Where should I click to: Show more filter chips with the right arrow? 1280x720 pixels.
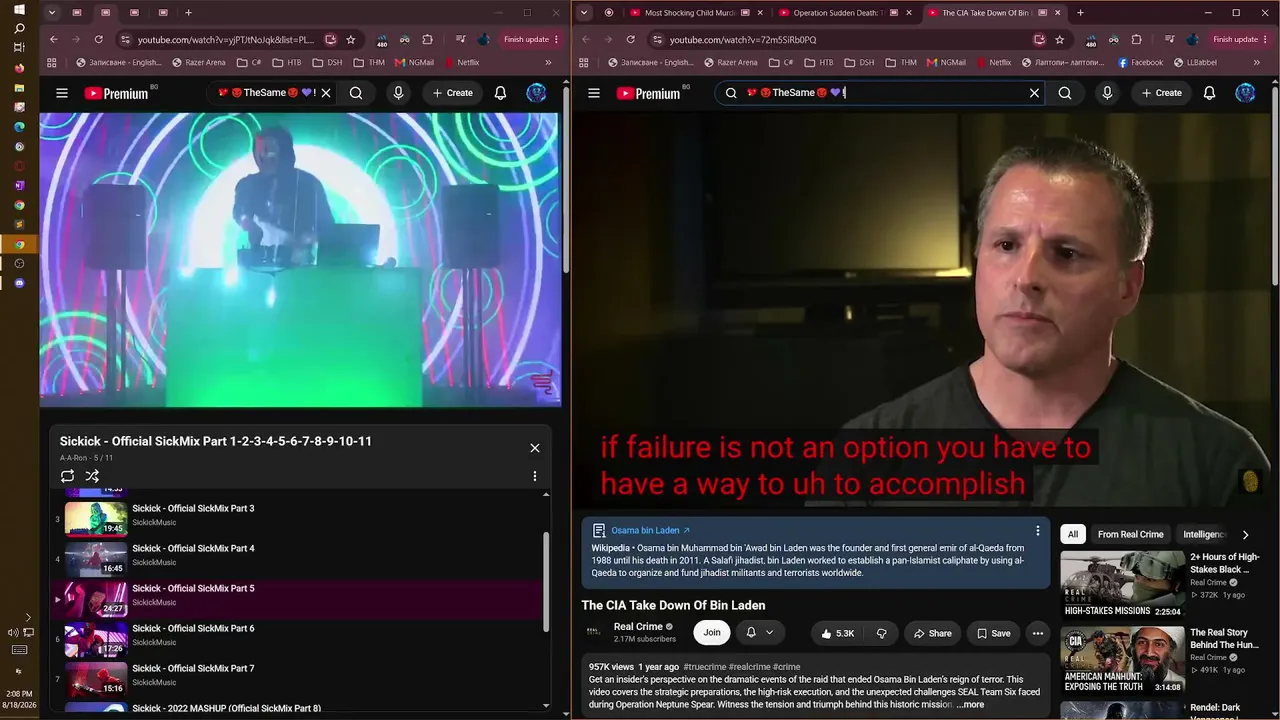pos(1245,534)
